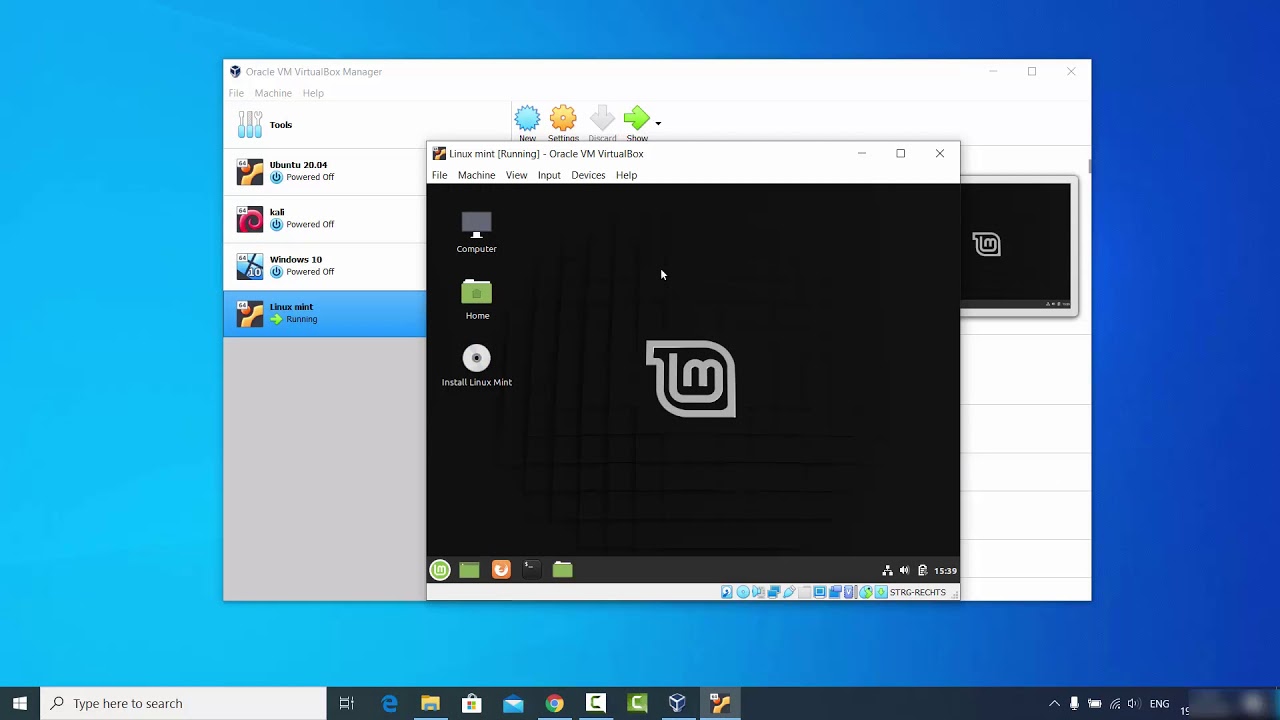Maximize the Linux mint VM window
1280x720 pixels.
click(x=900, y=154)
